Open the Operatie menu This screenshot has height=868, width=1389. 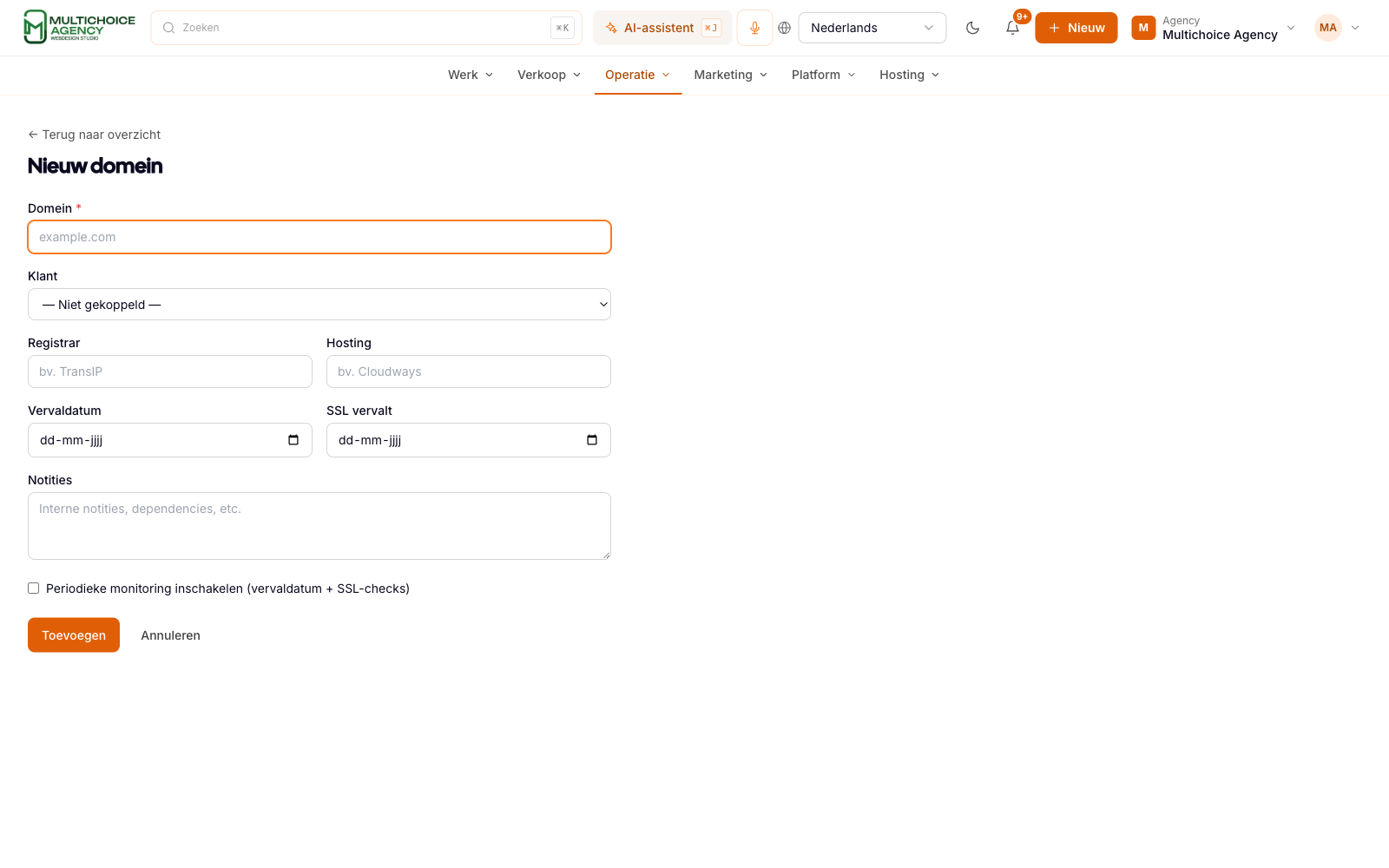pos(638,75)
